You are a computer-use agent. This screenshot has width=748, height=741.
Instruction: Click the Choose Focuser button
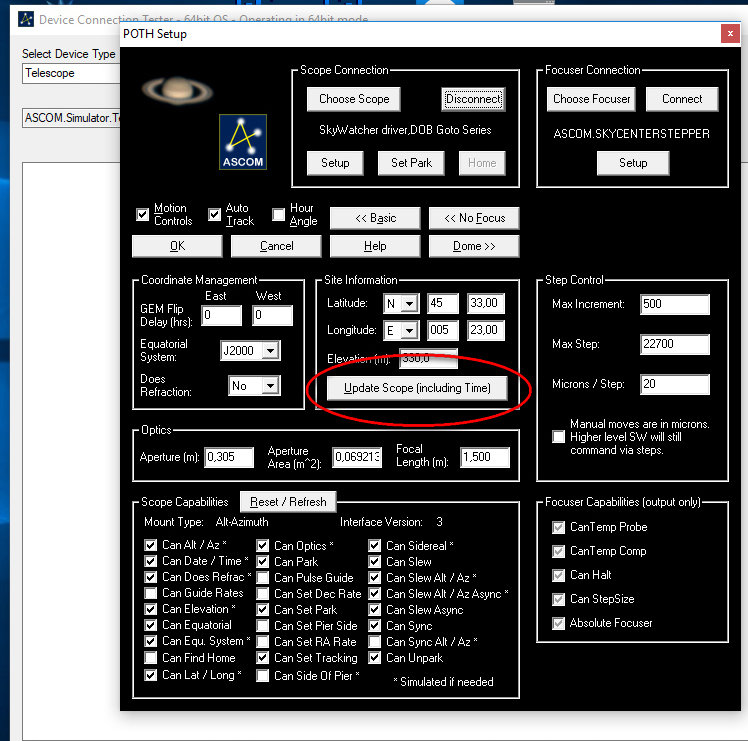pyautogui.click(x=591, y=99)
